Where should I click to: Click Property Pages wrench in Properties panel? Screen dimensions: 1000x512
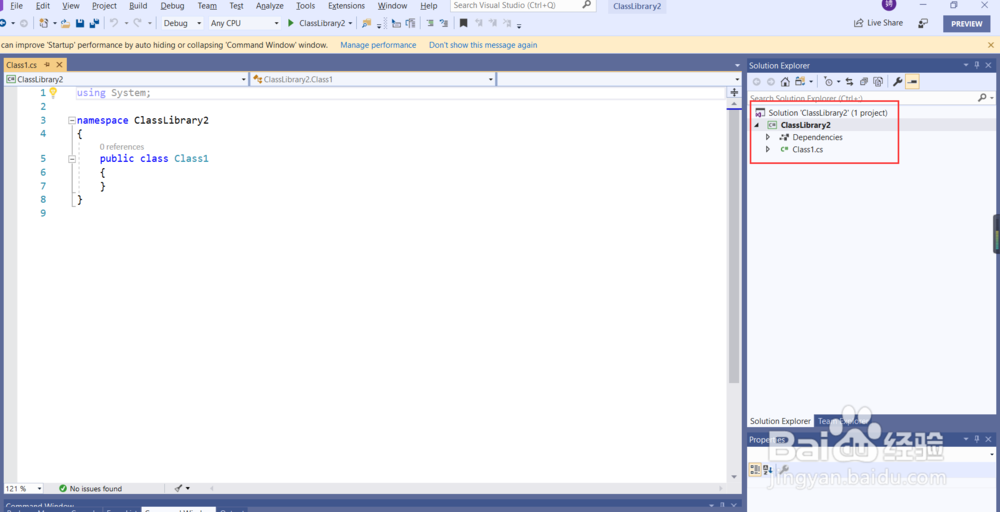[783, 469]
